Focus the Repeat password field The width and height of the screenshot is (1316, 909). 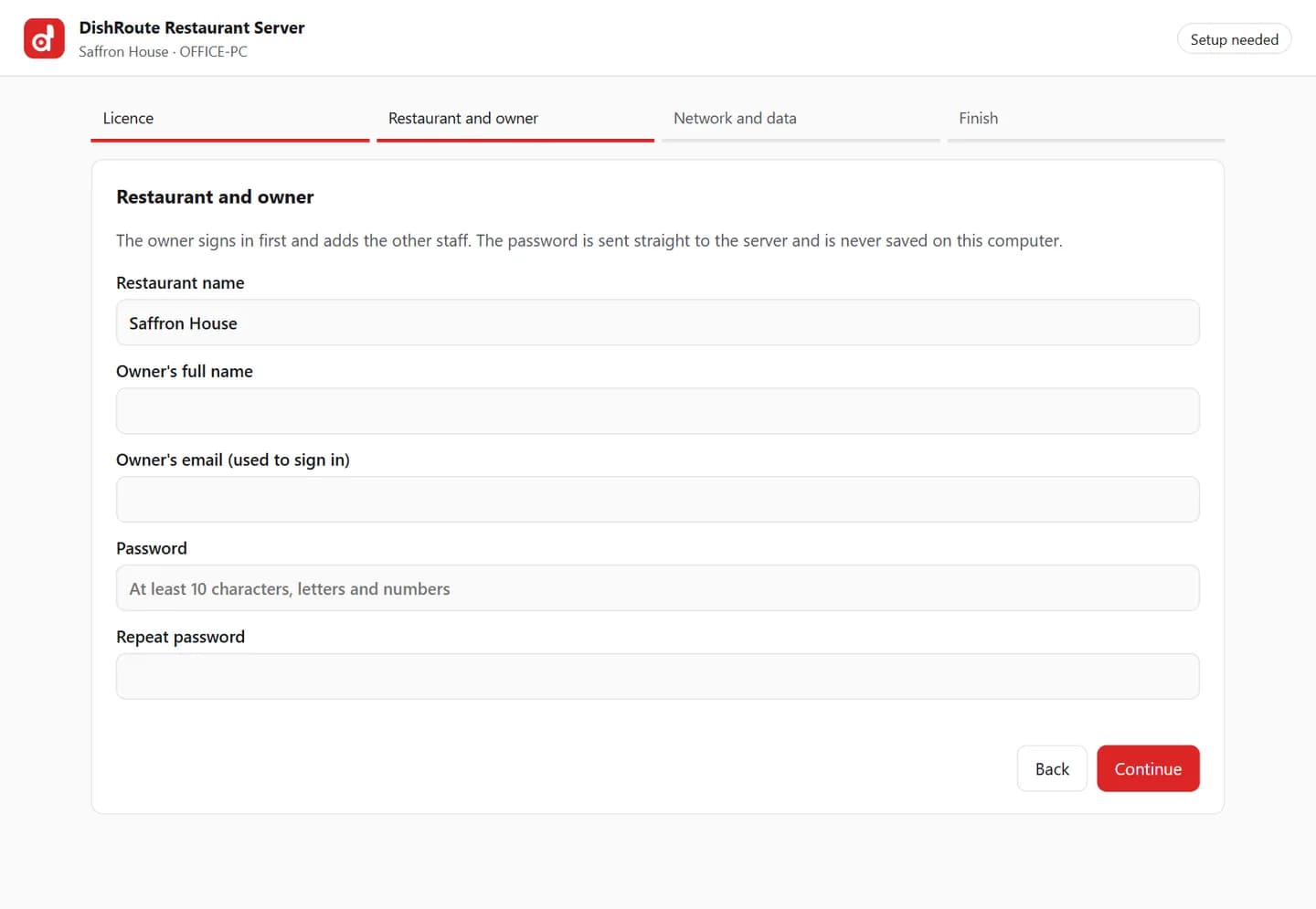(658, 677)
